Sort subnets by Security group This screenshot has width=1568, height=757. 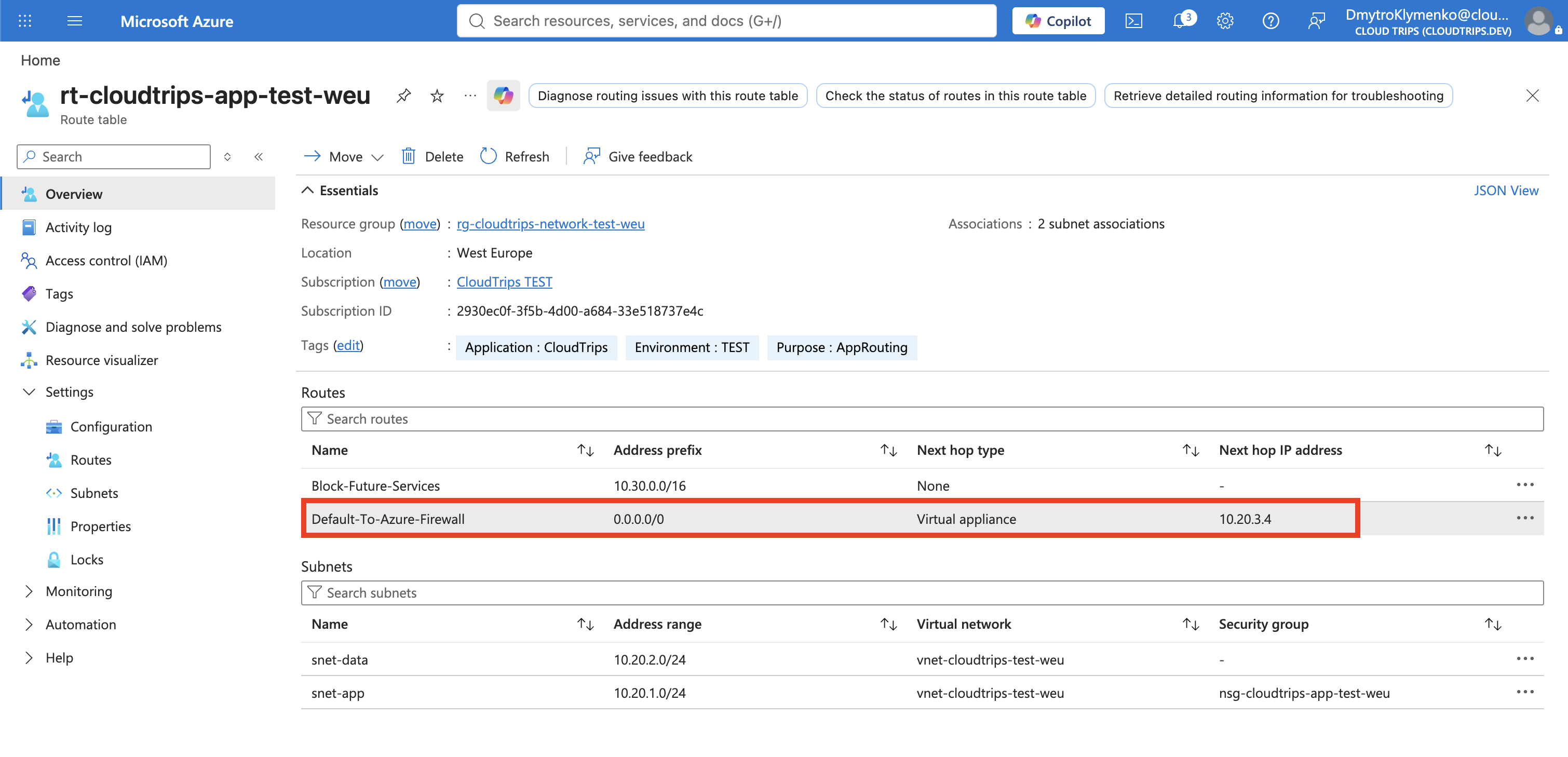tap(1493, 624)
